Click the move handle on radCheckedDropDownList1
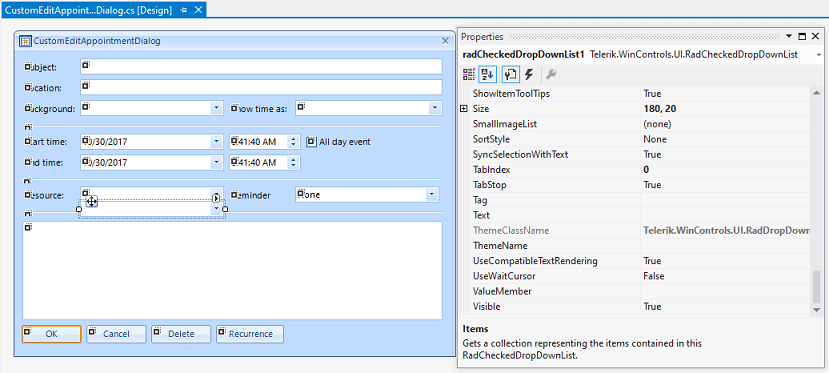 tap(91, 201)
